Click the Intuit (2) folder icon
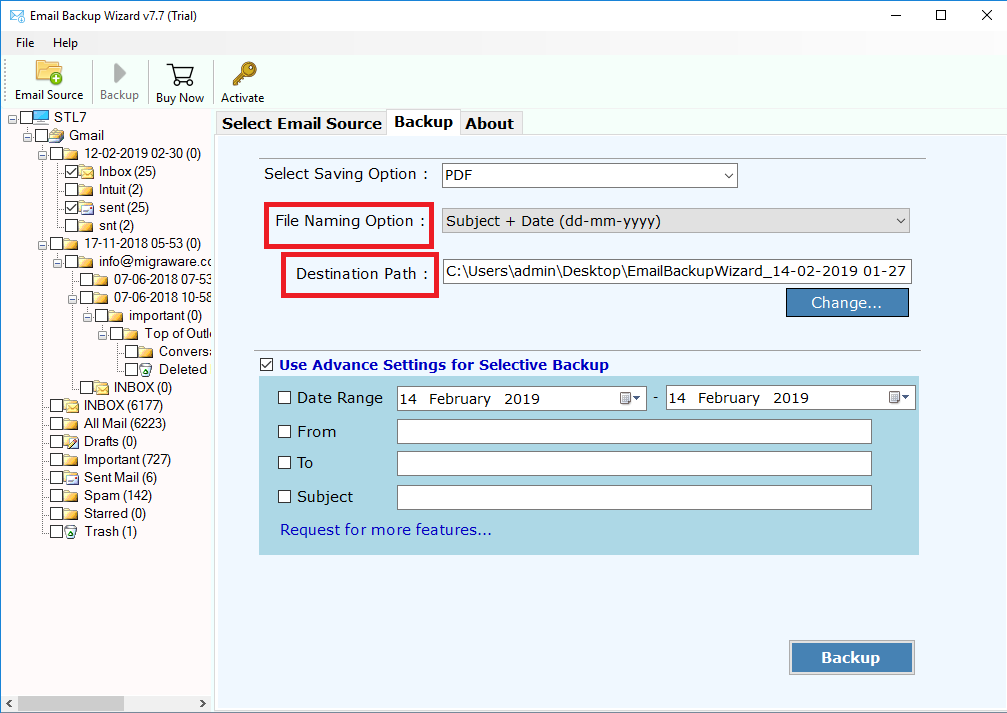1007x713 pixels. point(87,189)
